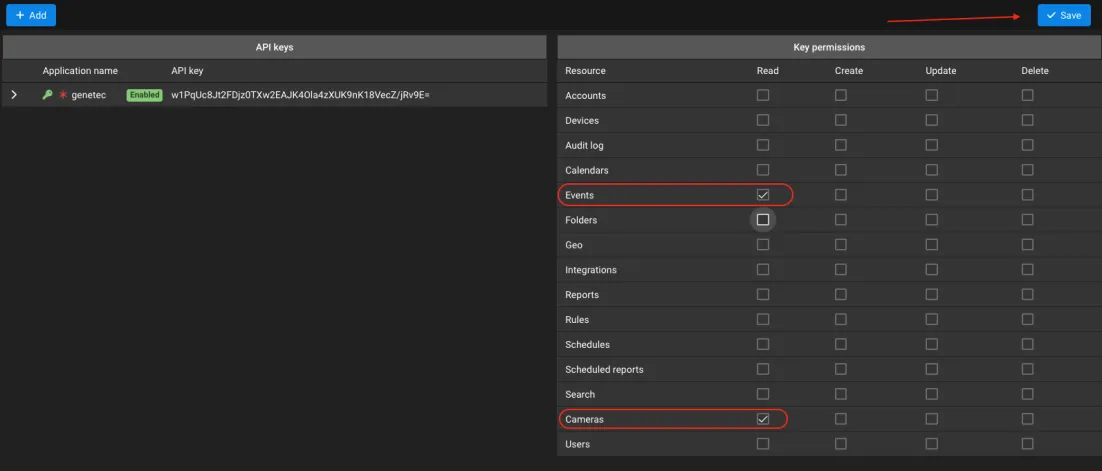Enable Delete permission for Events
This screenshot has height=471, width=1102.
click(1028, 195)
